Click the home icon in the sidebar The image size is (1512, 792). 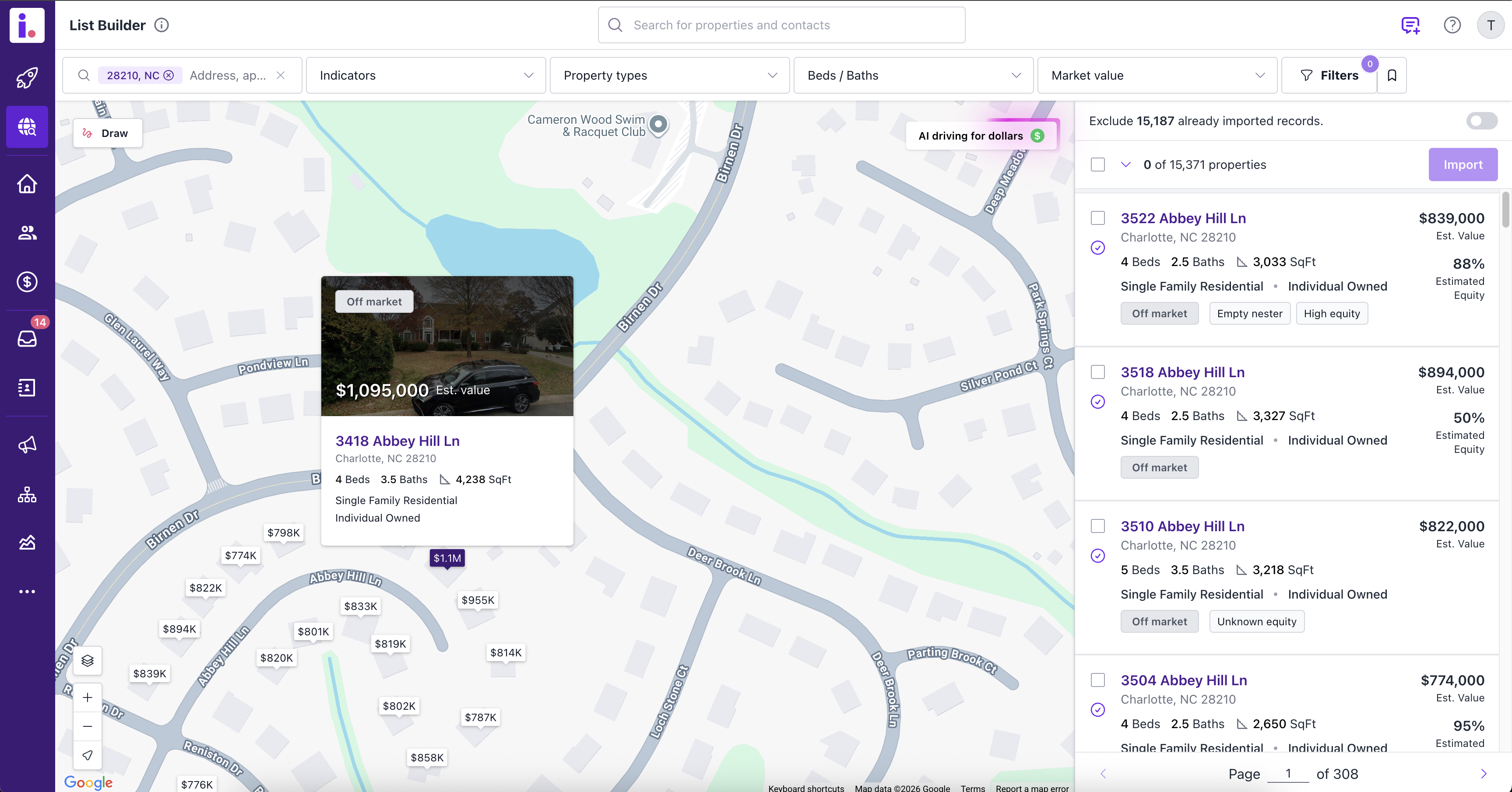pyautogui.click(x=27, y=184)
